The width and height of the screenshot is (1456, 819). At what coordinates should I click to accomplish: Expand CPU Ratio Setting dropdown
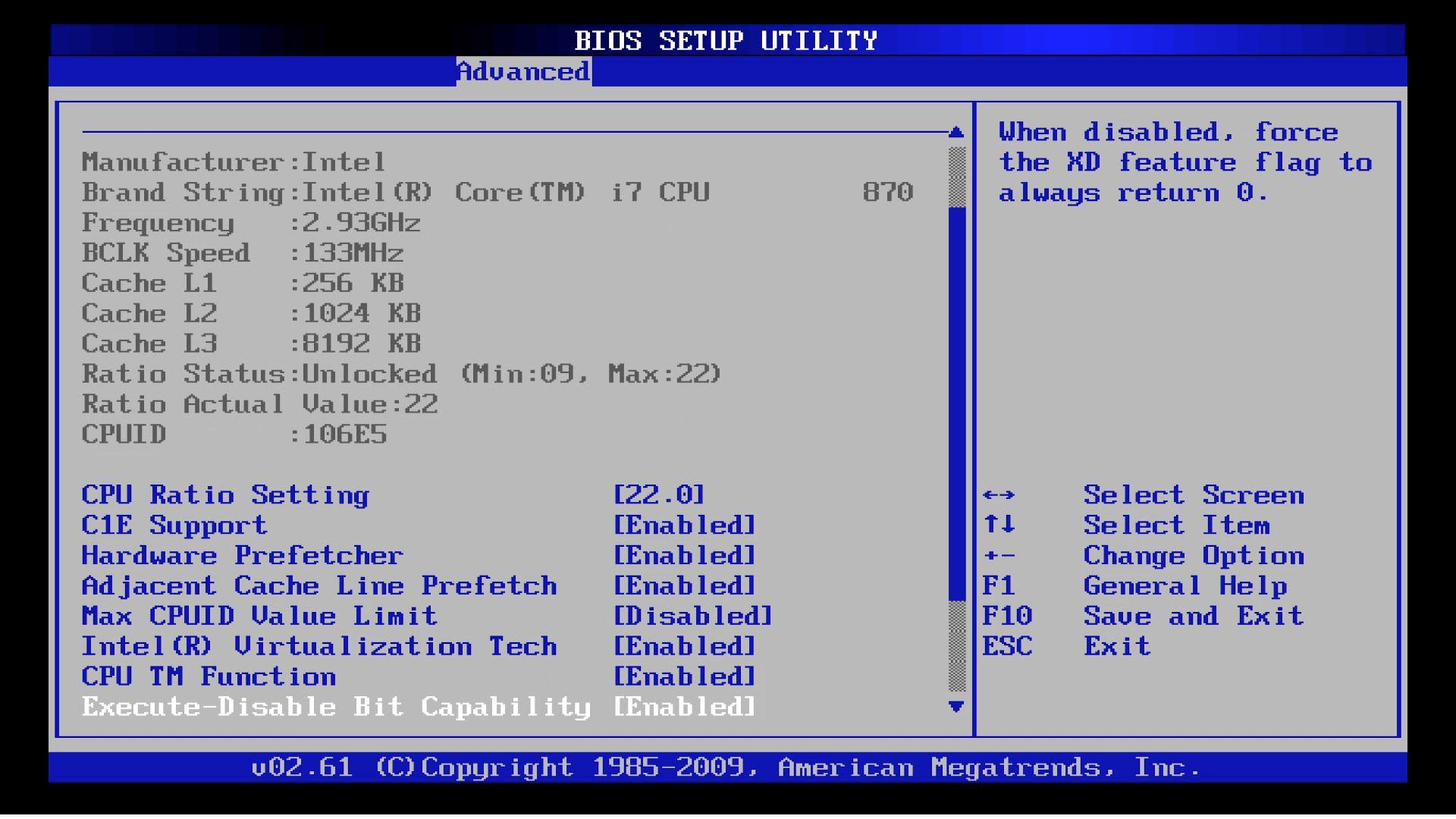pyautogui.click(x=659, y=494)
